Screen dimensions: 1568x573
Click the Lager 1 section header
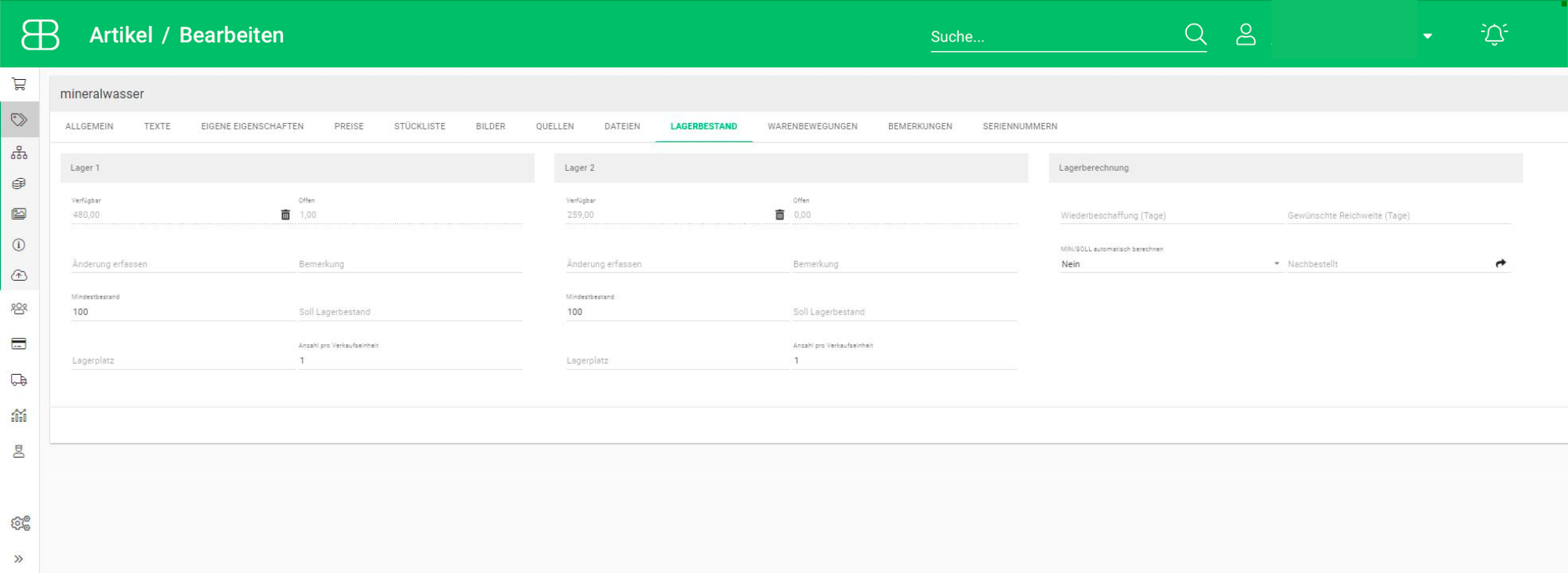point(297,168)
